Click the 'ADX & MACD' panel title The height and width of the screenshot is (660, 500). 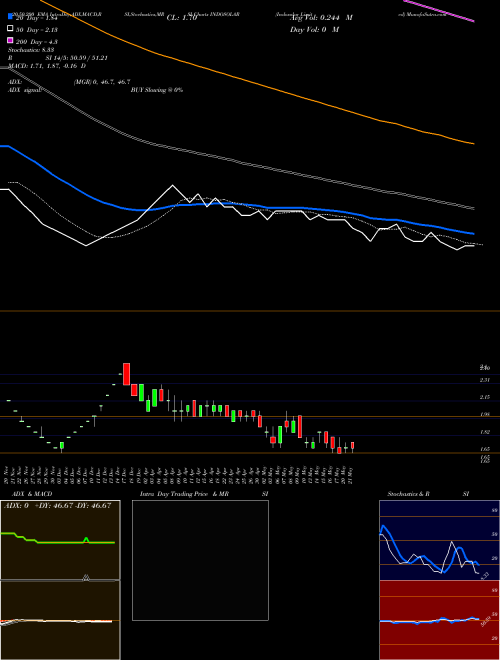pyautogui.click(x=32, y=494)
